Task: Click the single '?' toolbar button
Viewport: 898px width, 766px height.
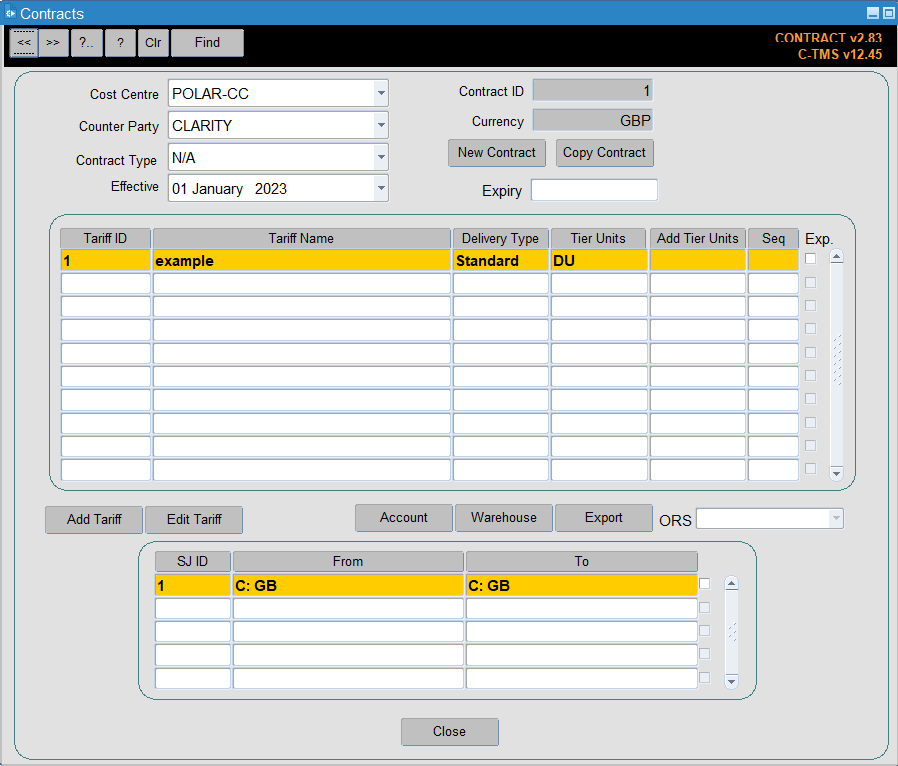Action: click(x=120, y=43)
